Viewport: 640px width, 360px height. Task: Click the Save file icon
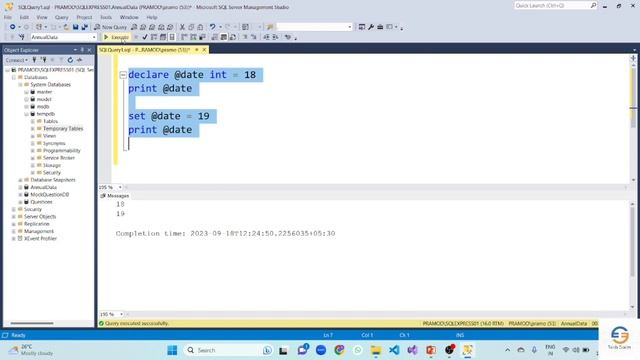coord(76,27)
